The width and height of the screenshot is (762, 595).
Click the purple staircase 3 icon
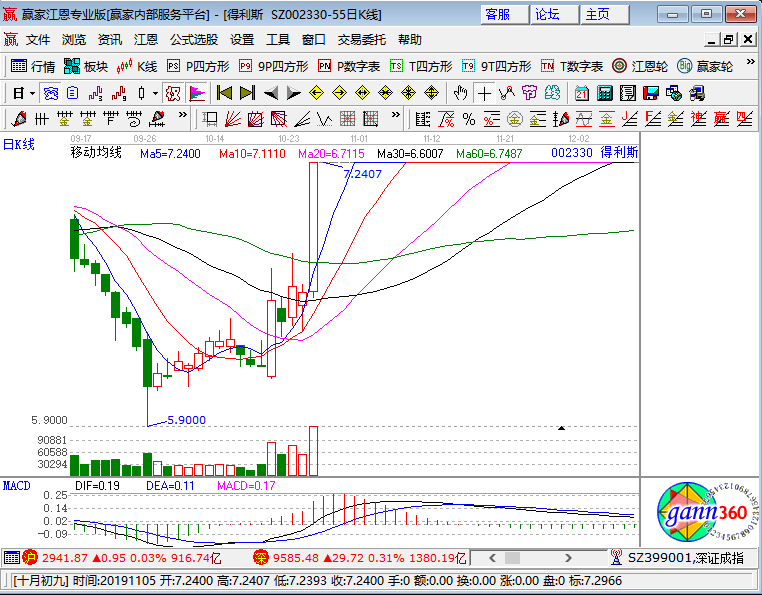[95, 93]
